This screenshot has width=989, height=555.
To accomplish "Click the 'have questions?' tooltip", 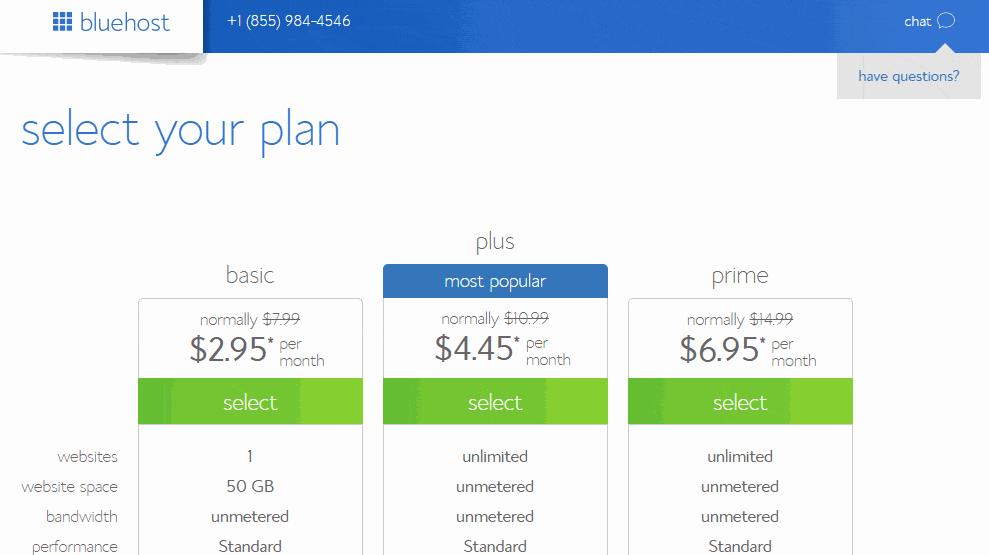I will [x=908, y=76].
